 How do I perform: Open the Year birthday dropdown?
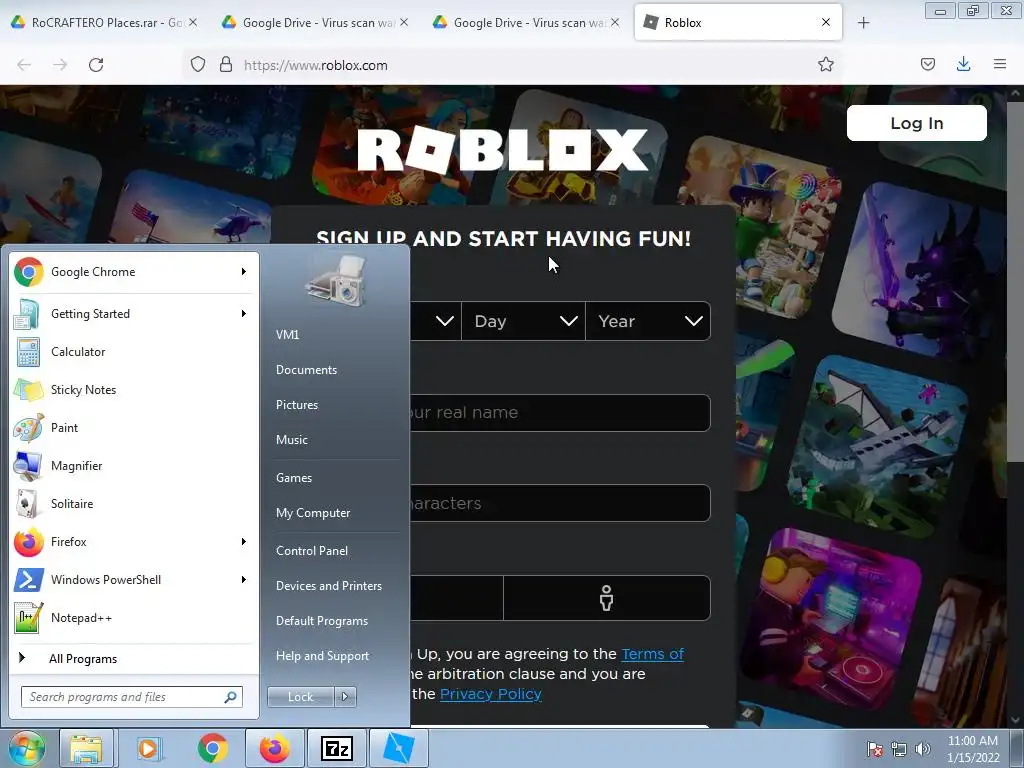click(648, 321)
